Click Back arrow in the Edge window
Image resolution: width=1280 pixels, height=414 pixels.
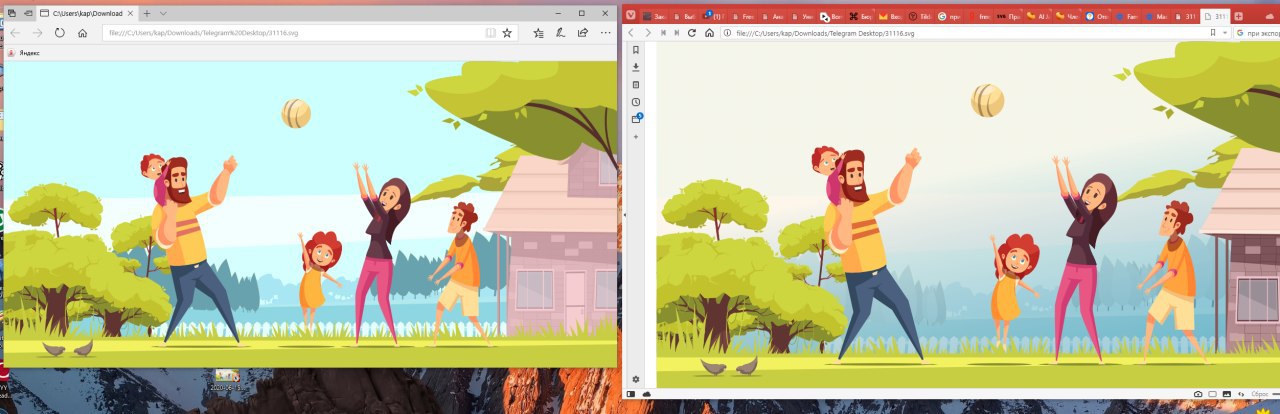coord(16,33)
